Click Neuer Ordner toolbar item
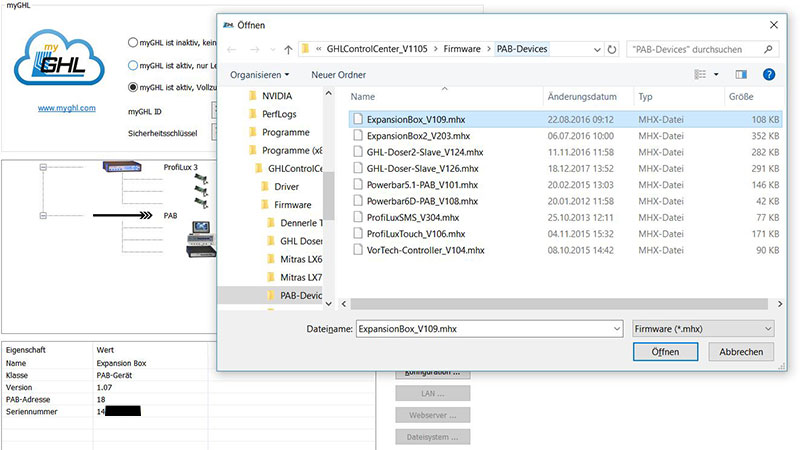 tap(338, 75)
